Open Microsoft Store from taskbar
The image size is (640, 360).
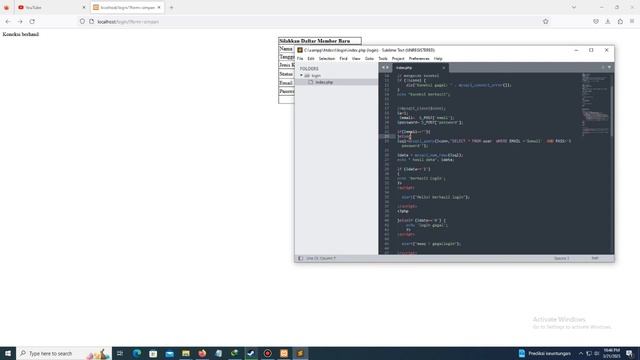pos(153,353)
